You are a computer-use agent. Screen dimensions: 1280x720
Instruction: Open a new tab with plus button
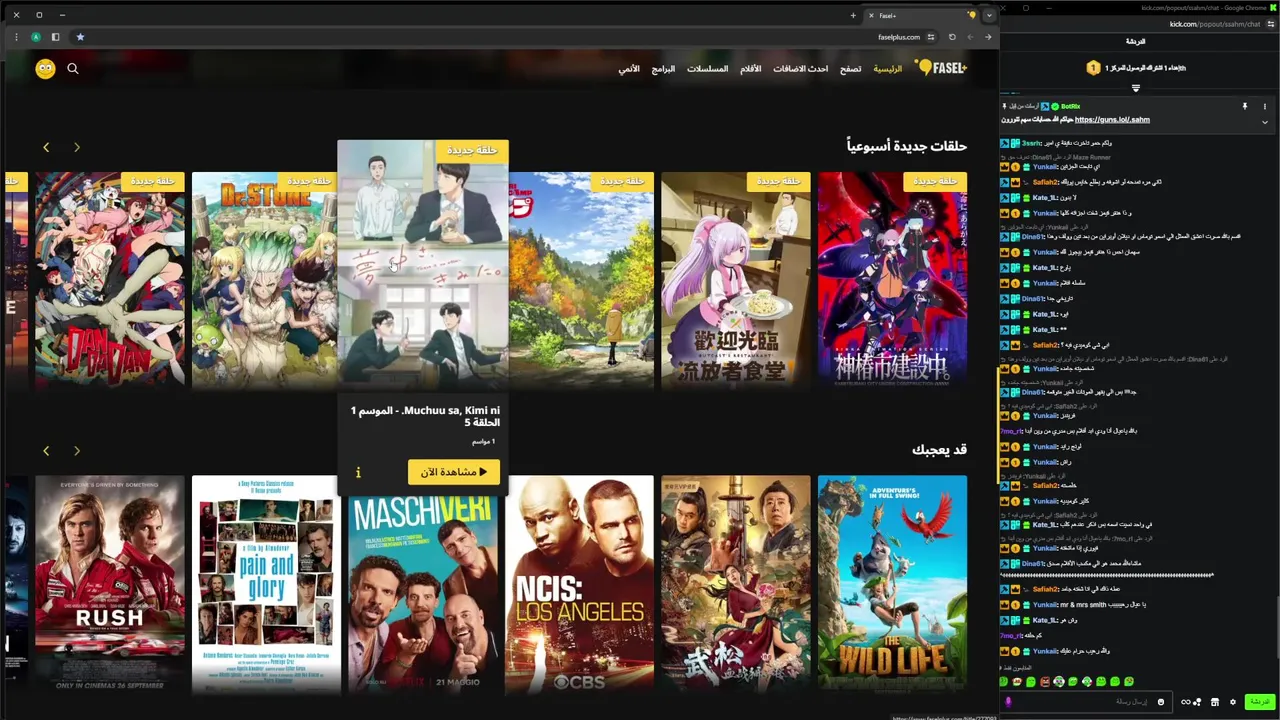pyautogui.click(x=853, y=15)
